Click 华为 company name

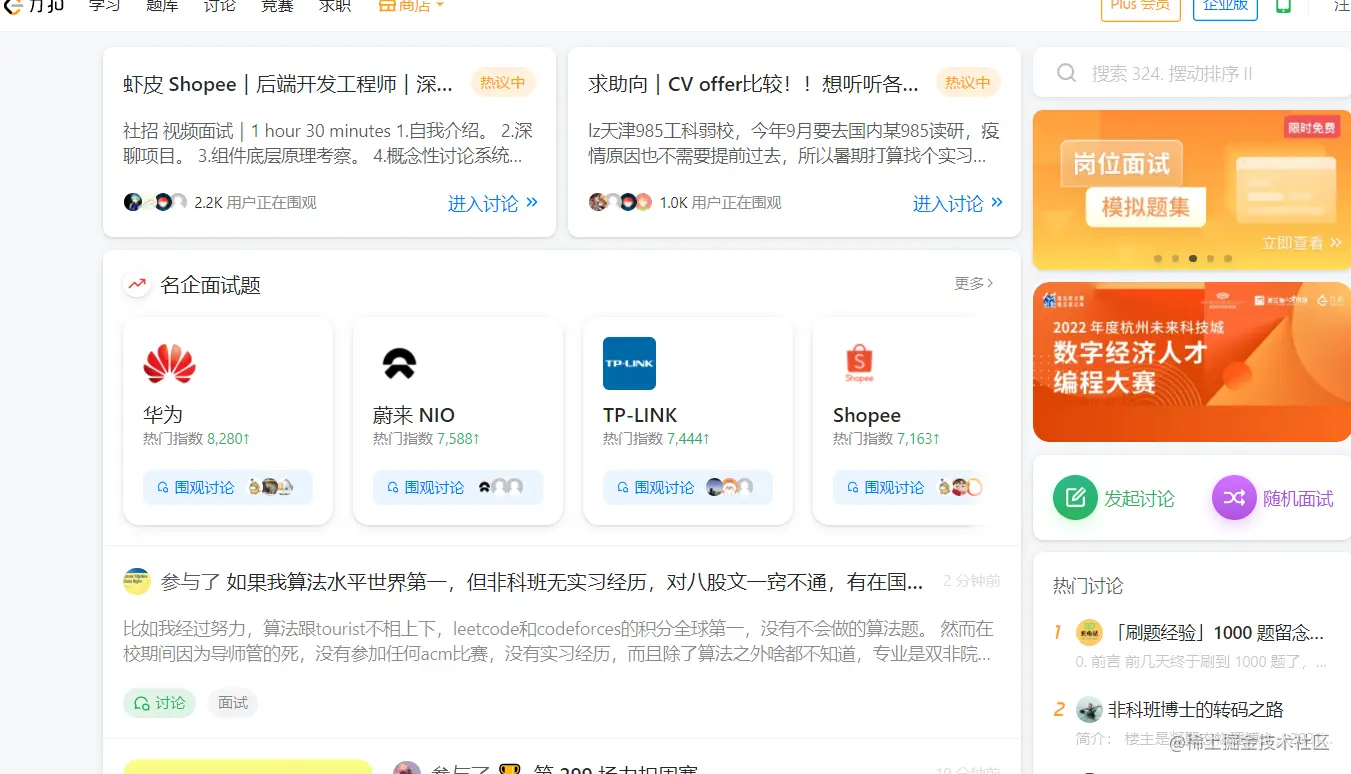point(163,414)
